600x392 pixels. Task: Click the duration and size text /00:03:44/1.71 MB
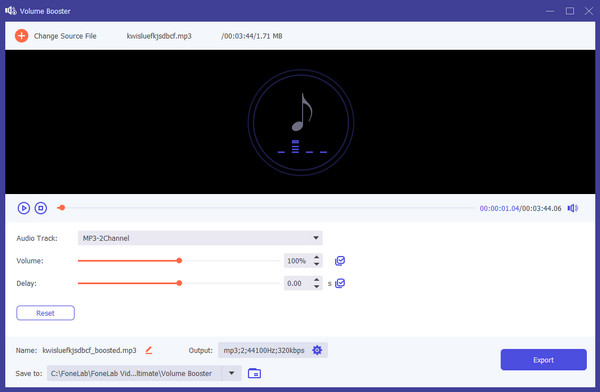(252, 36)
